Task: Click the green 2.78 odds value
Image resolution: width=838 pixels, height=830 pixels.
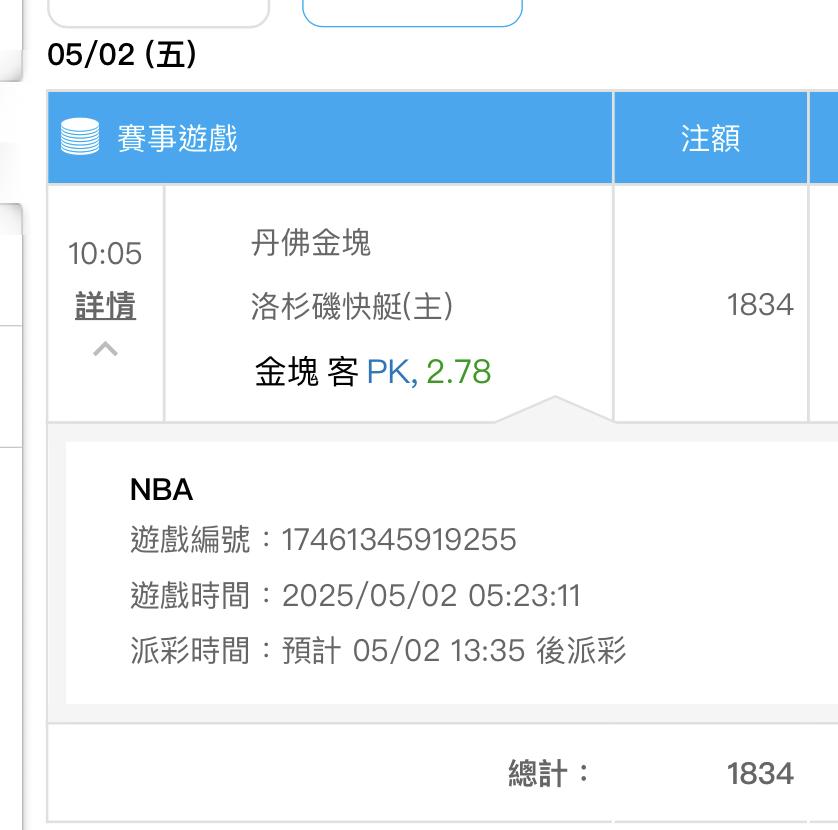Action: point(459,372)
